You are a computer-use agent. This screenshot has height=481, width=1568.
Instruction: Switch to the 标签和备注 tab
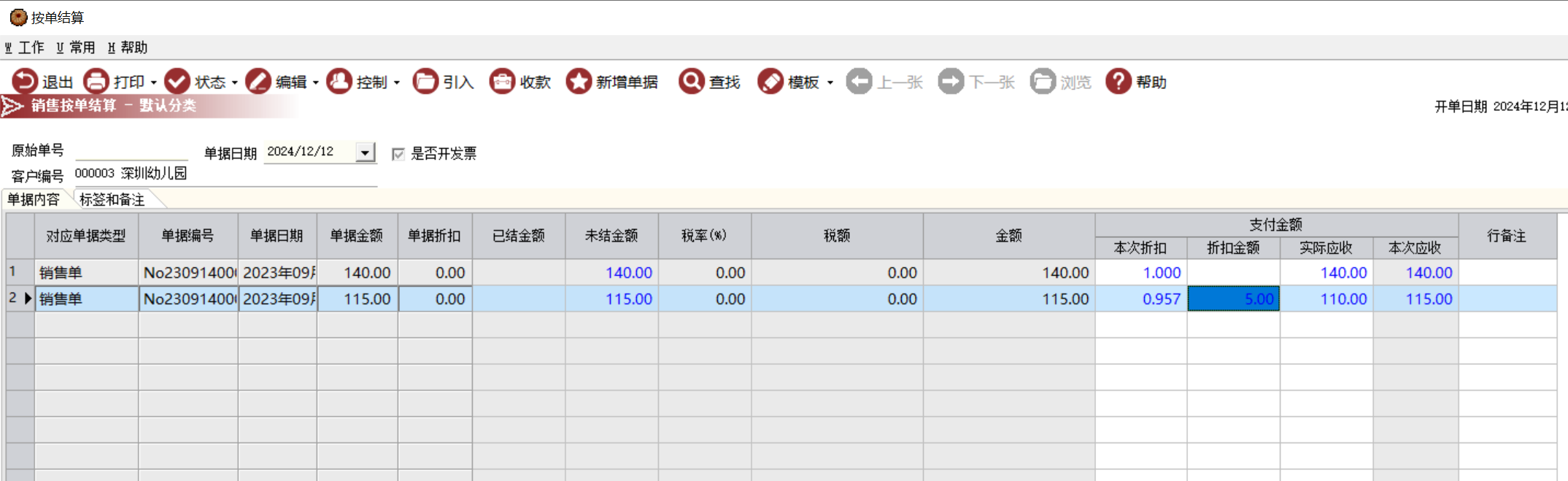[x=112, y=199]
